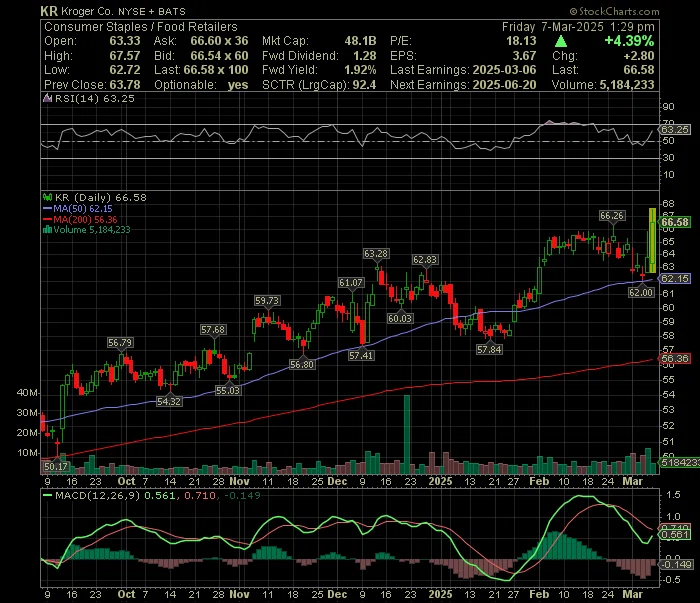Click the blue MA(50) legend line marker

pos(47,208)
